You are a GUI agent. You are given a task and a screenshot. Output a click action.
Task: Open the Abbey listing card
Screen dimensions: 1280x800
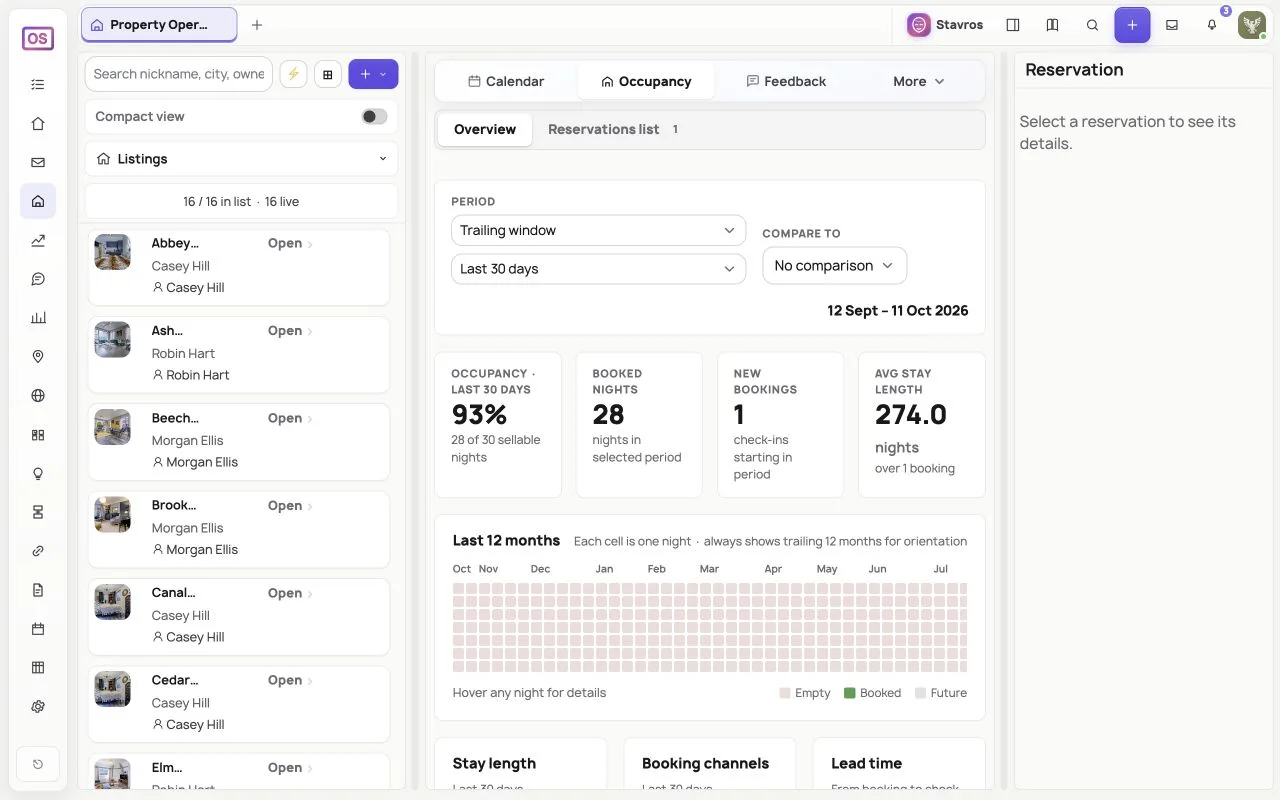(239, 267)
